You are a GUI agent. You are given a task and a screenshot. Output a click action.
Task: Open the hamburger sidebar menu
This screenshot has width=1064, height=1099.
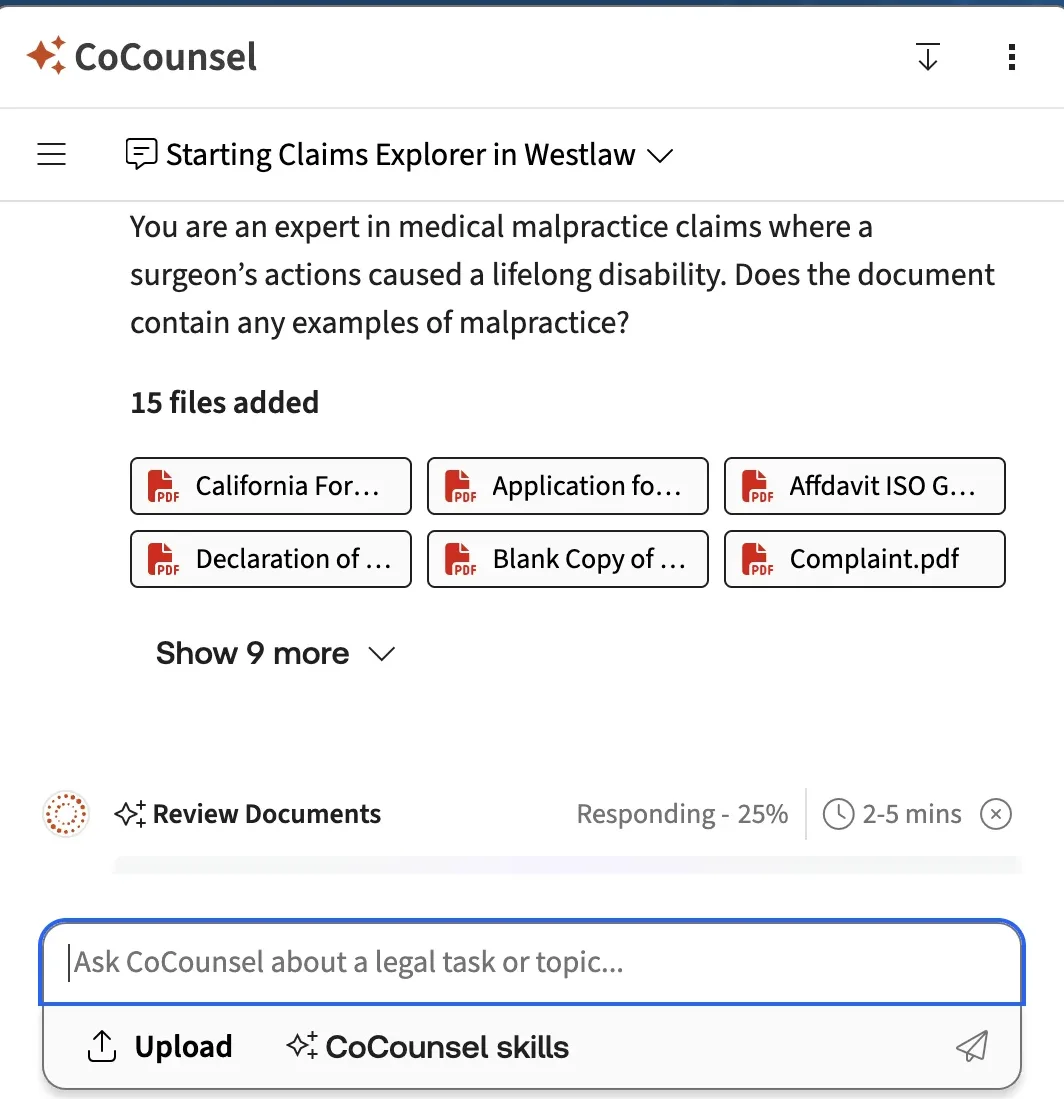pyautogui.click(x=51, y=154)
